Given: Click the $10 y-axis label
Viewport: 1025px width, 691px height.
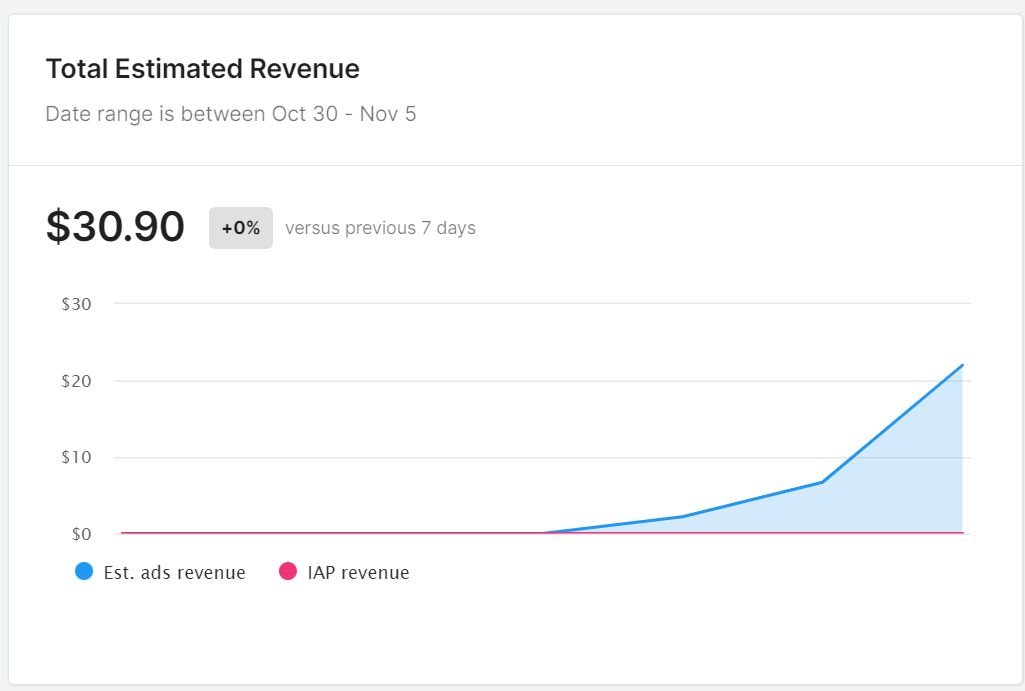Looking at the screenshot, I should point(76,457).
